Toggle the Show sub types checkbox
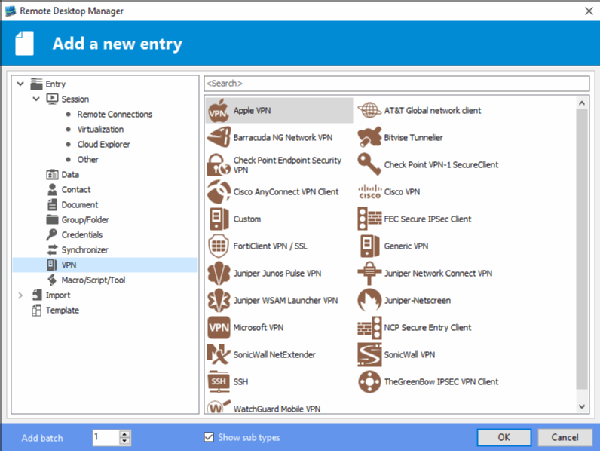 pos(209,437)
